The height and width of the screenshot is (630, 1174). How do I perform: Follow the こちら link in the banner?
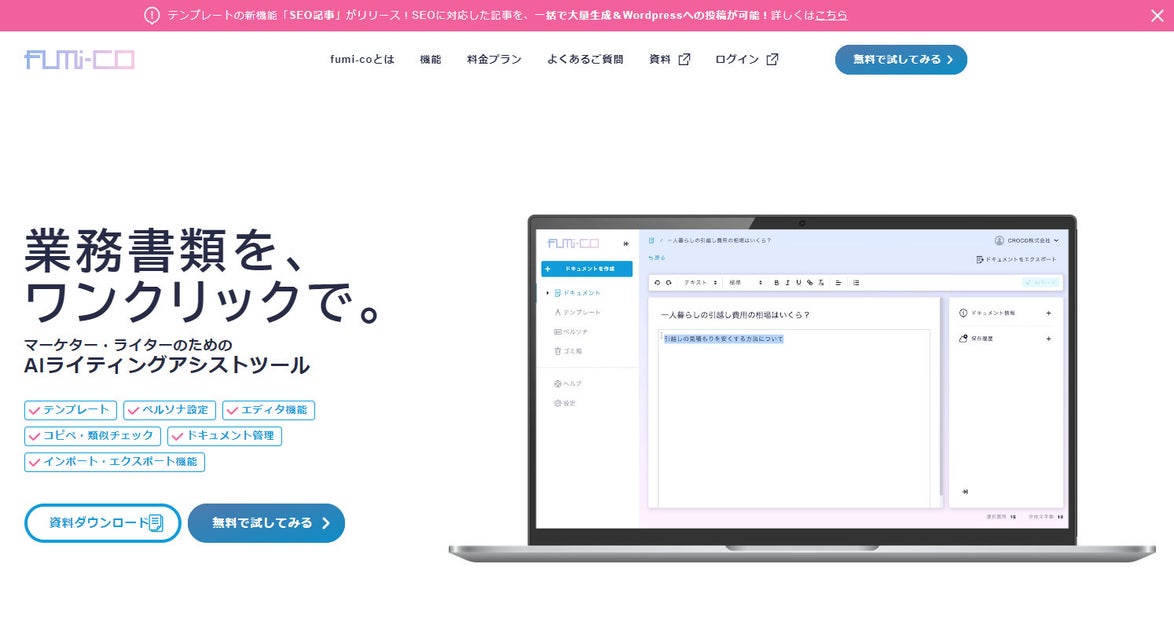tap(831, 15)
